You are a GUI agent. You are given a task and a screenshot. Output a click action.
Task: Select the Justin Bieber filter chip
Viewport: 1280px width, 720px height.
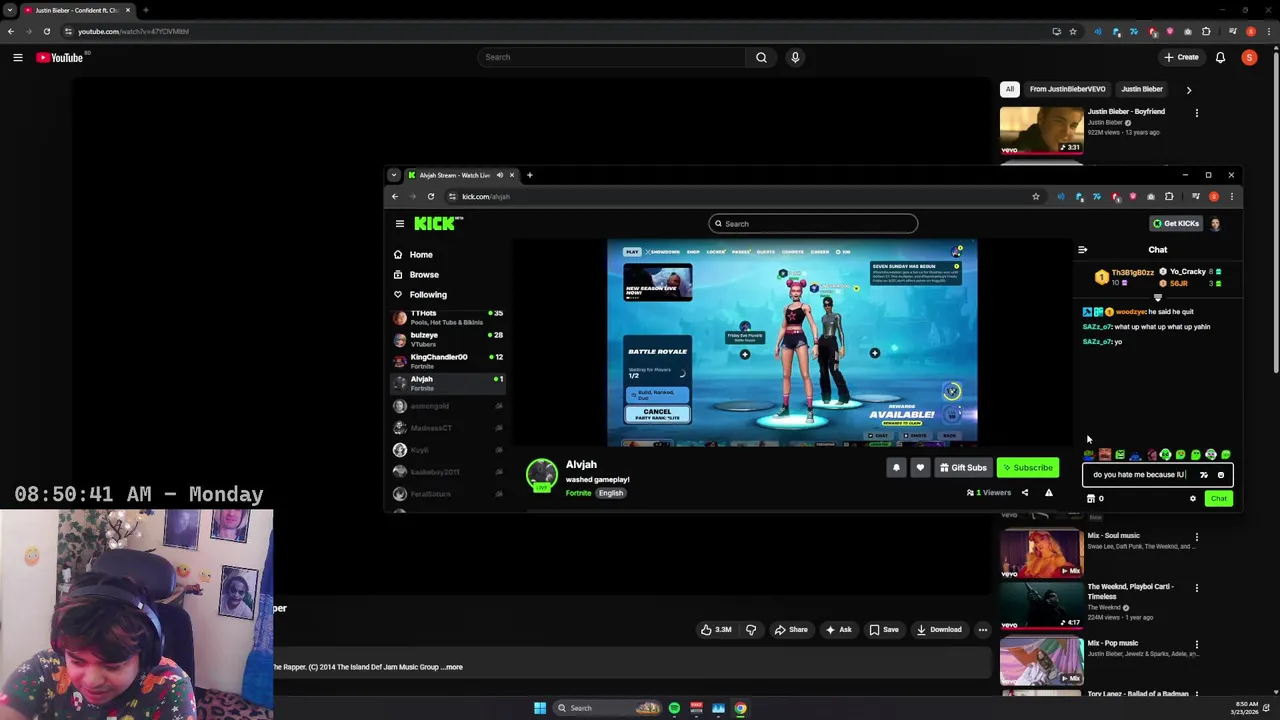1141,89
